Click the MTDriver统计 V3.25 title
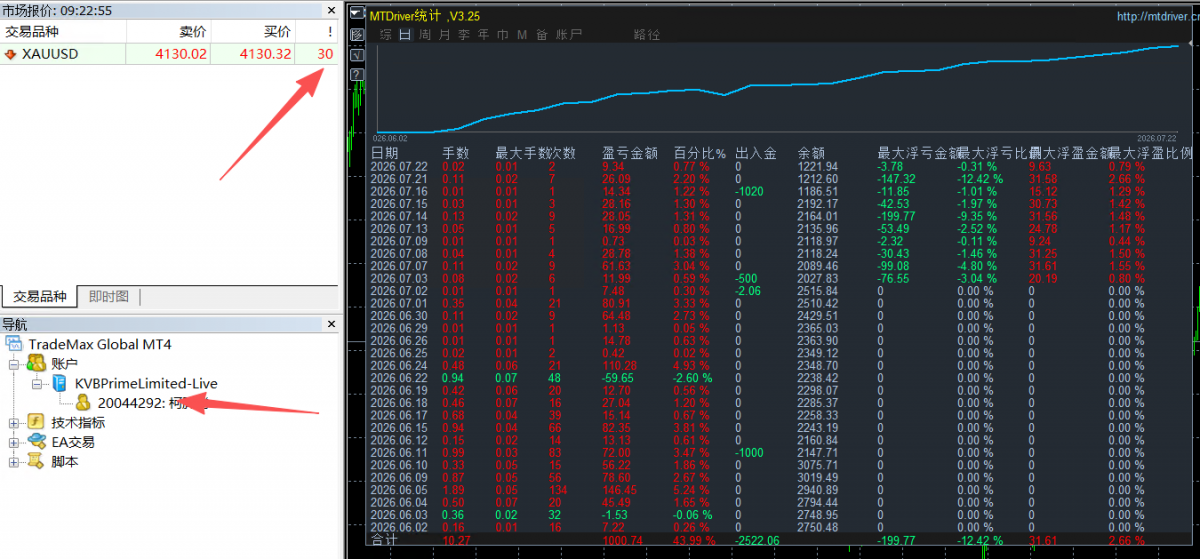This screenshot has width=1200, height=559. coord(424,16)
